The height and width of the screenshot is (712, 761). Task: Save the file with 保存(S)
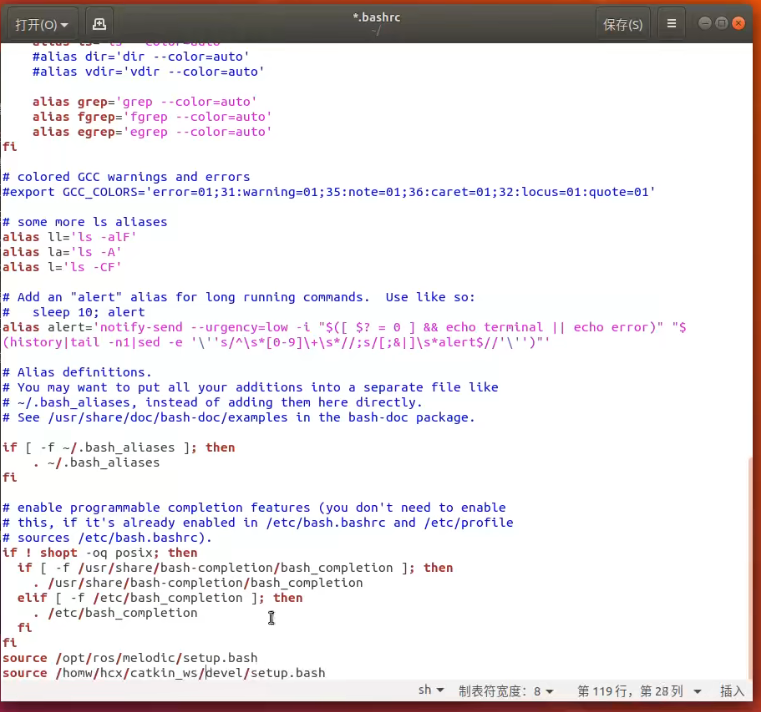(623, 24)
